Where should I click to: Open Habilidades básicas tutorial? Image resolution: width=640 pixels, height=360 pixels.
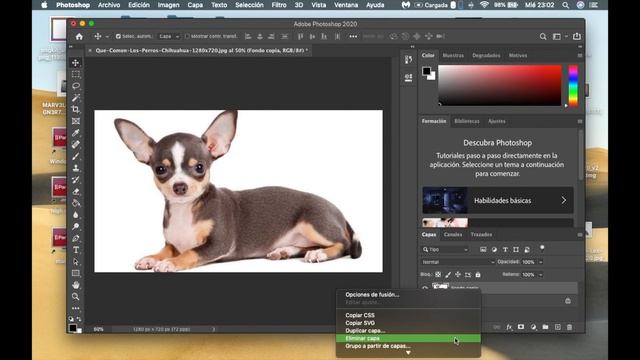click(x=498, y=200)
